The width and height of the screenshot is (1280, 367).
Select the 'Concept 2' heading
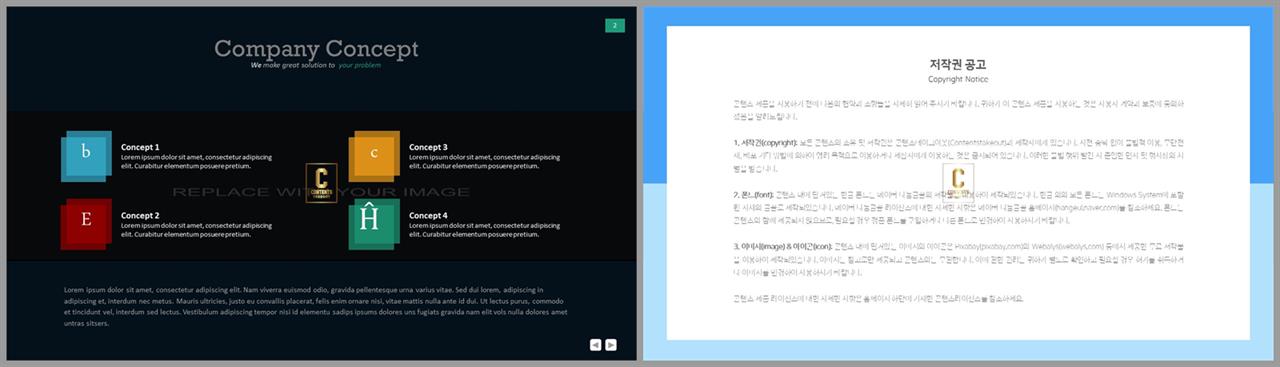pyautogui.click(x=140, y=215)
